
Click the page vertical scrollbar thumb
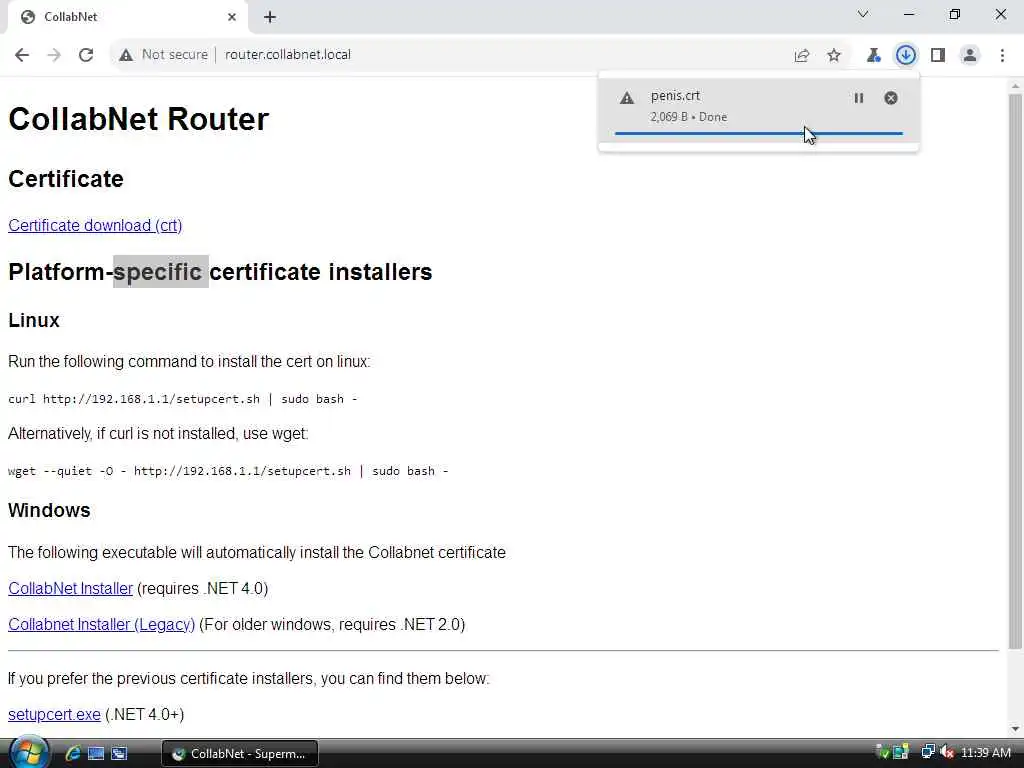(1015, 371)
